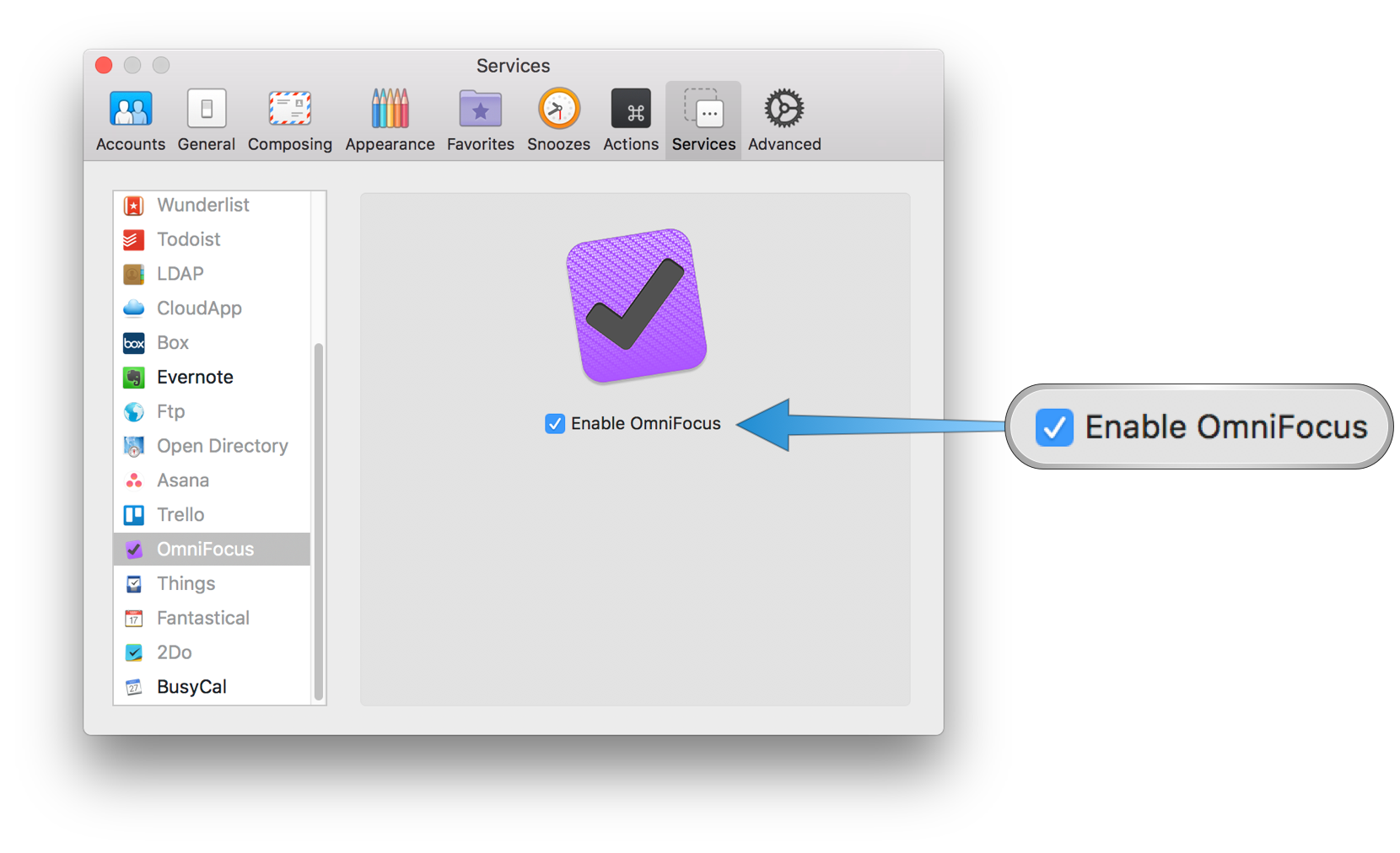Image resolution: width=1400 pixels, height=853 pixels.
Task: Click the services list scrollbar
Action: click(x=319, y=521)
